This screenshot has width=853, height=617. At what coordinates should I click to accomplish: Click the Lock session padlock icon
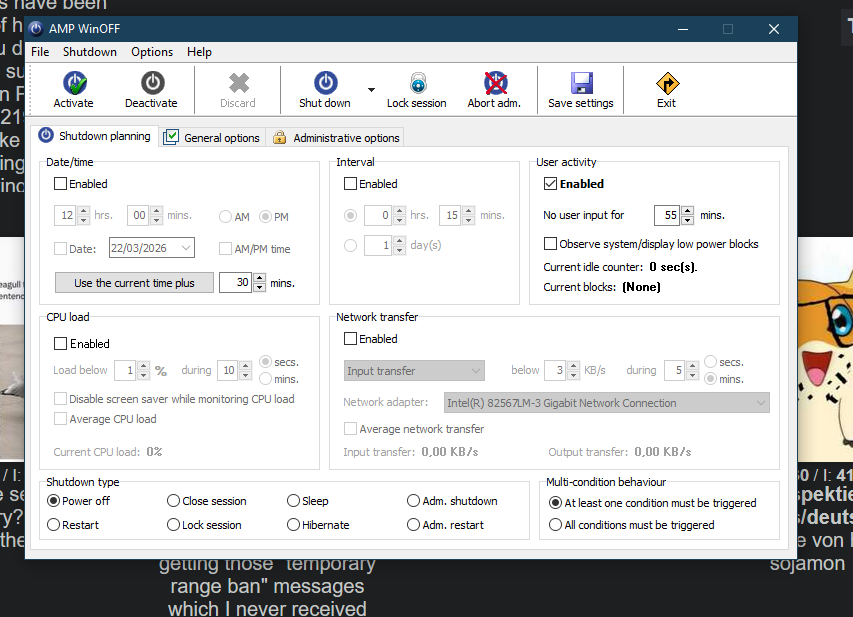coord(418,83)
